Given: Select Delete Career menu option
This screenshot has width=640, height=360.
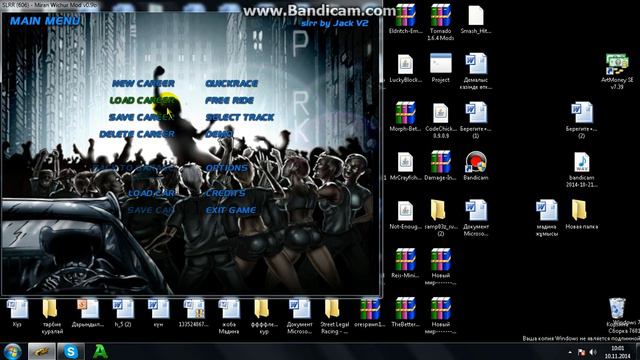Looking at the screenshot, I should (x=137, y=134).
